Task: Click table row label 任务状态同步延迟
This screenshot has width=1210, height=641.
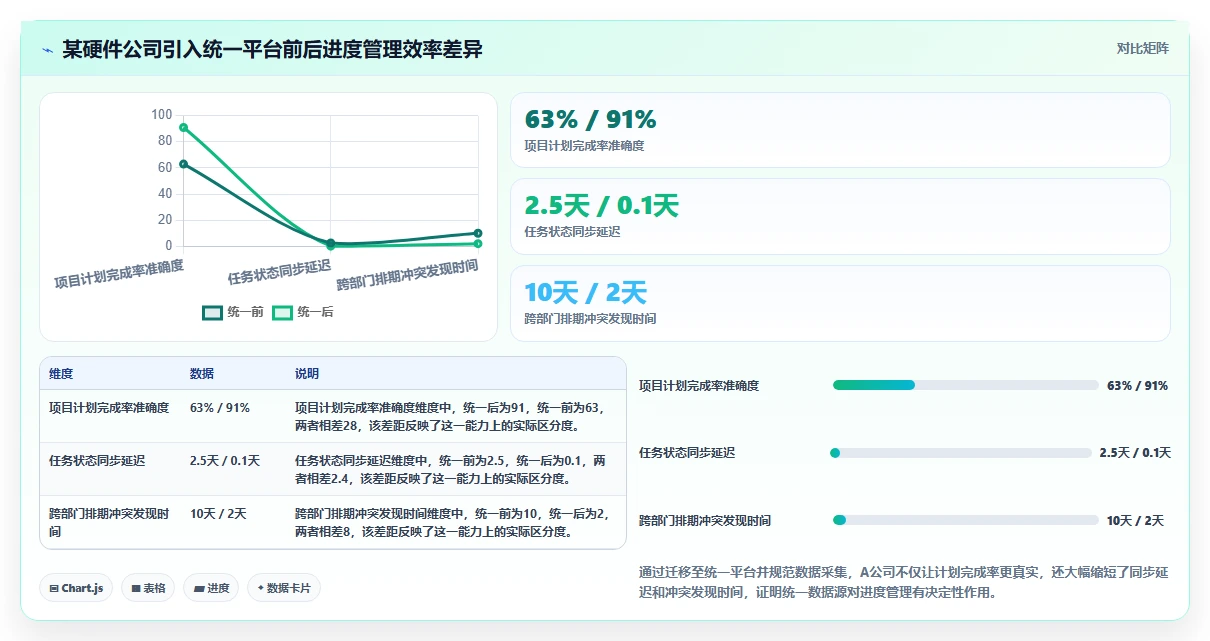Action: coord(97,461)
